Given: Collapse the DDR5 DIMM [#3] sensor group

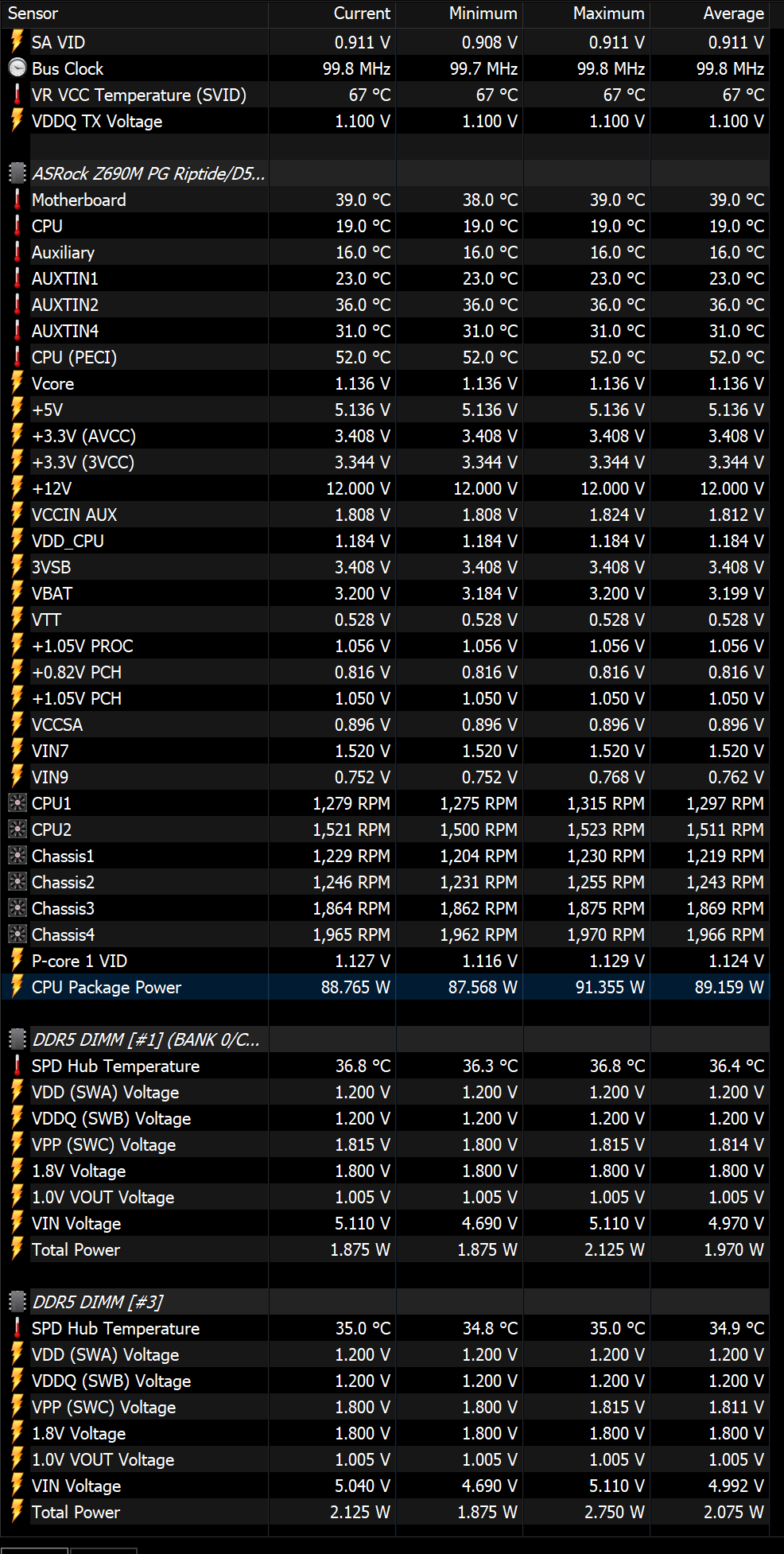Looking at the screenshot, I should (x=97, y=1302).
